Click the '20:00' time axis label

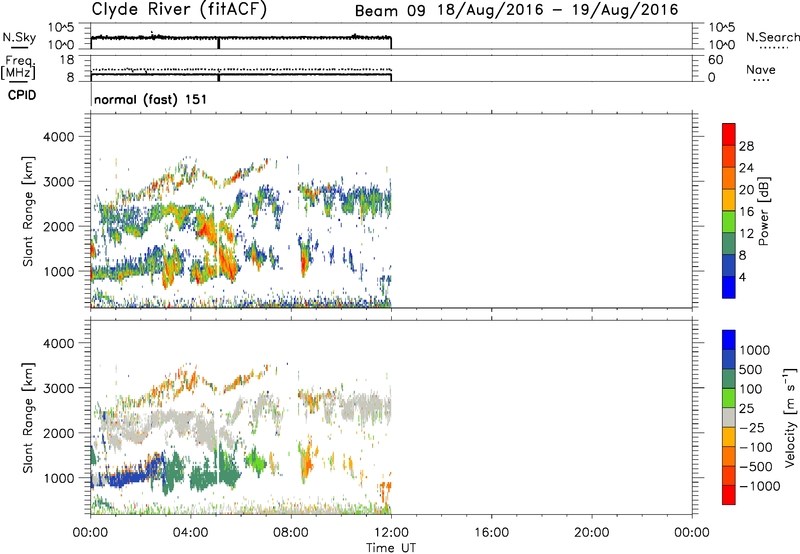tap(591, 533)
